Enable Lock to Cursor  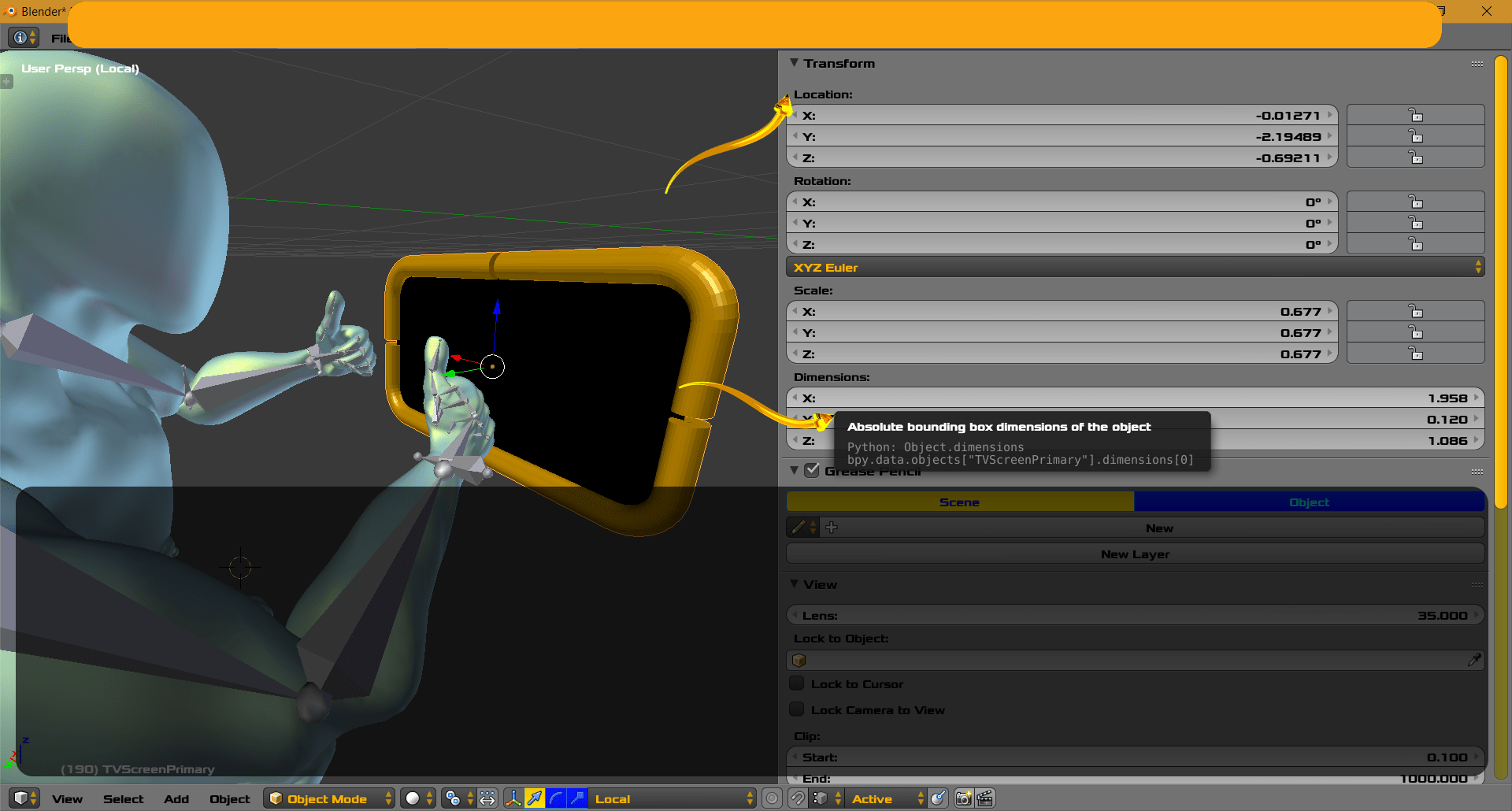coord(797,683)
